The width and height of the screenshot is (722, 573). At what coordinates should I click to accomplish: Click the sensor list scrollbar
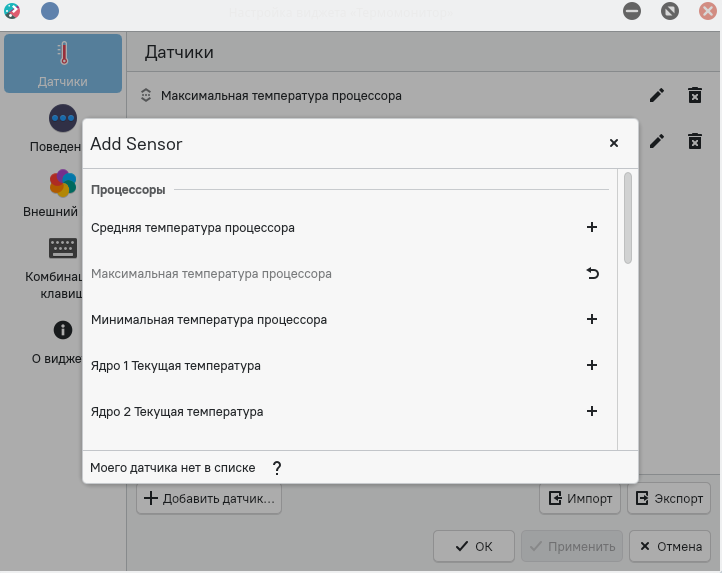628,218
